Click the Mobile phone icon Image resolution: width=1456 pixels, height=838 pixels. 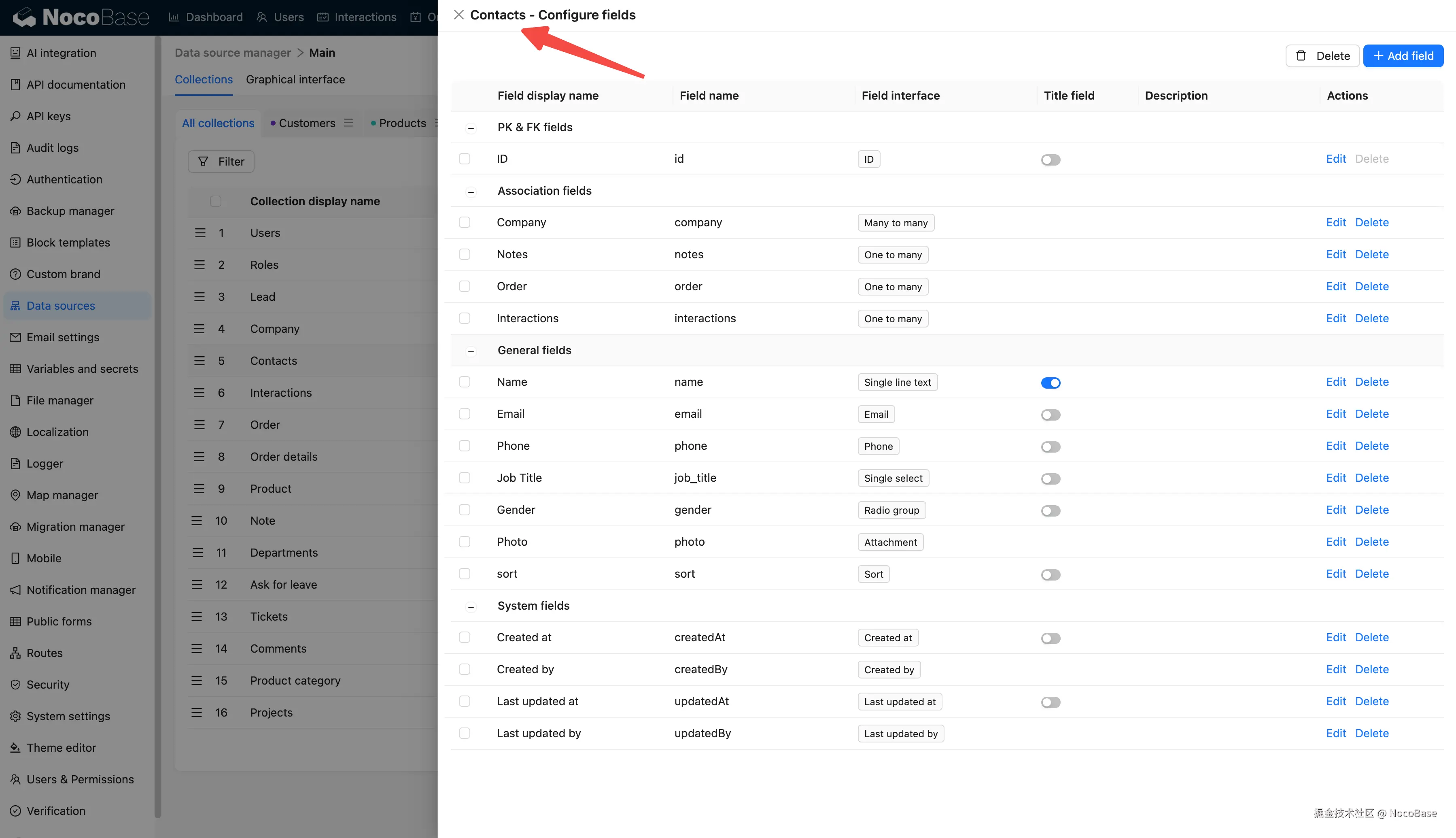(x=15, y=558)
